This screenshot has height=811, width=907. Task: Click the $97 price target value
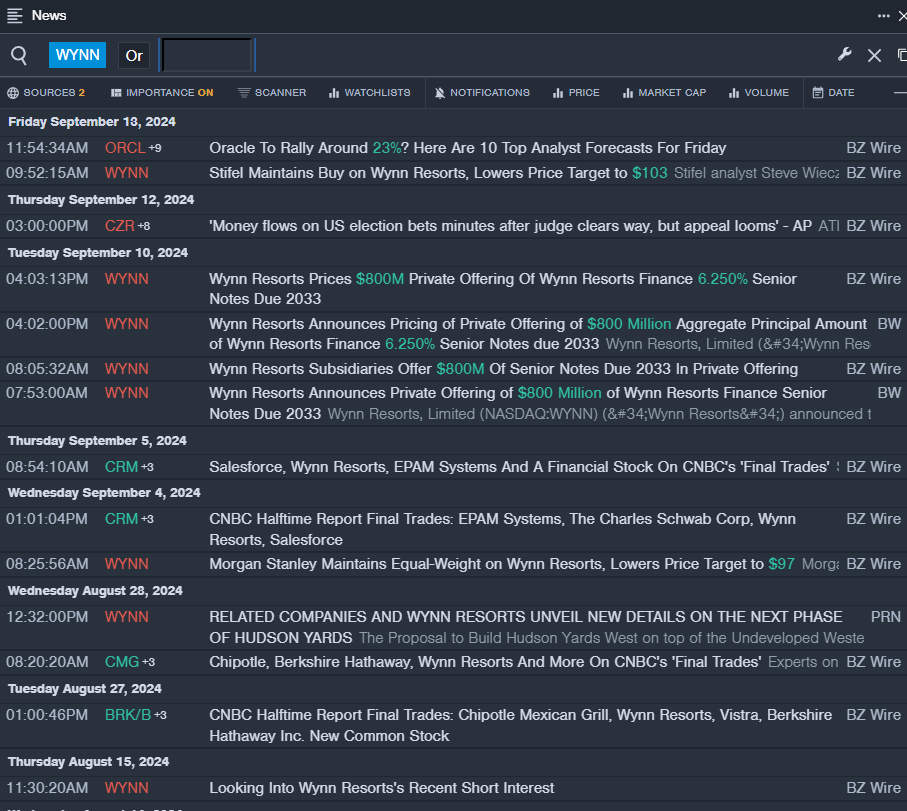(x=781, y=564)
